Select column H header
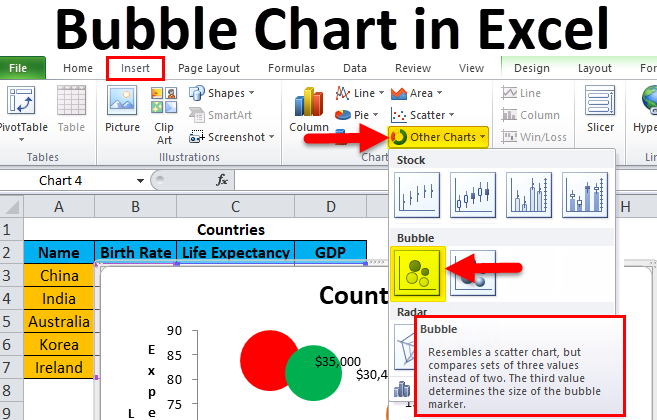 (x=625, y=207)
